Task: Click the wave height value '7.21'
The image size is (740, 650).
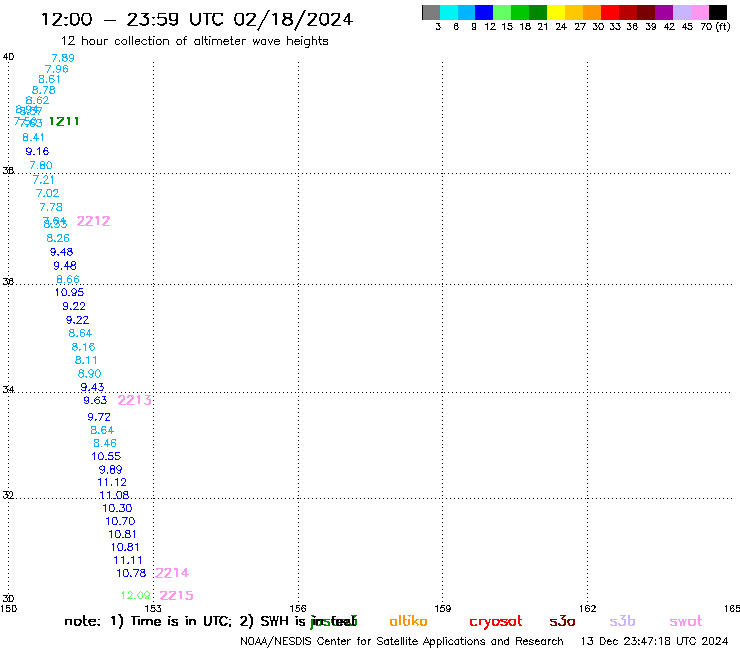Action: (x=43, y=180)
